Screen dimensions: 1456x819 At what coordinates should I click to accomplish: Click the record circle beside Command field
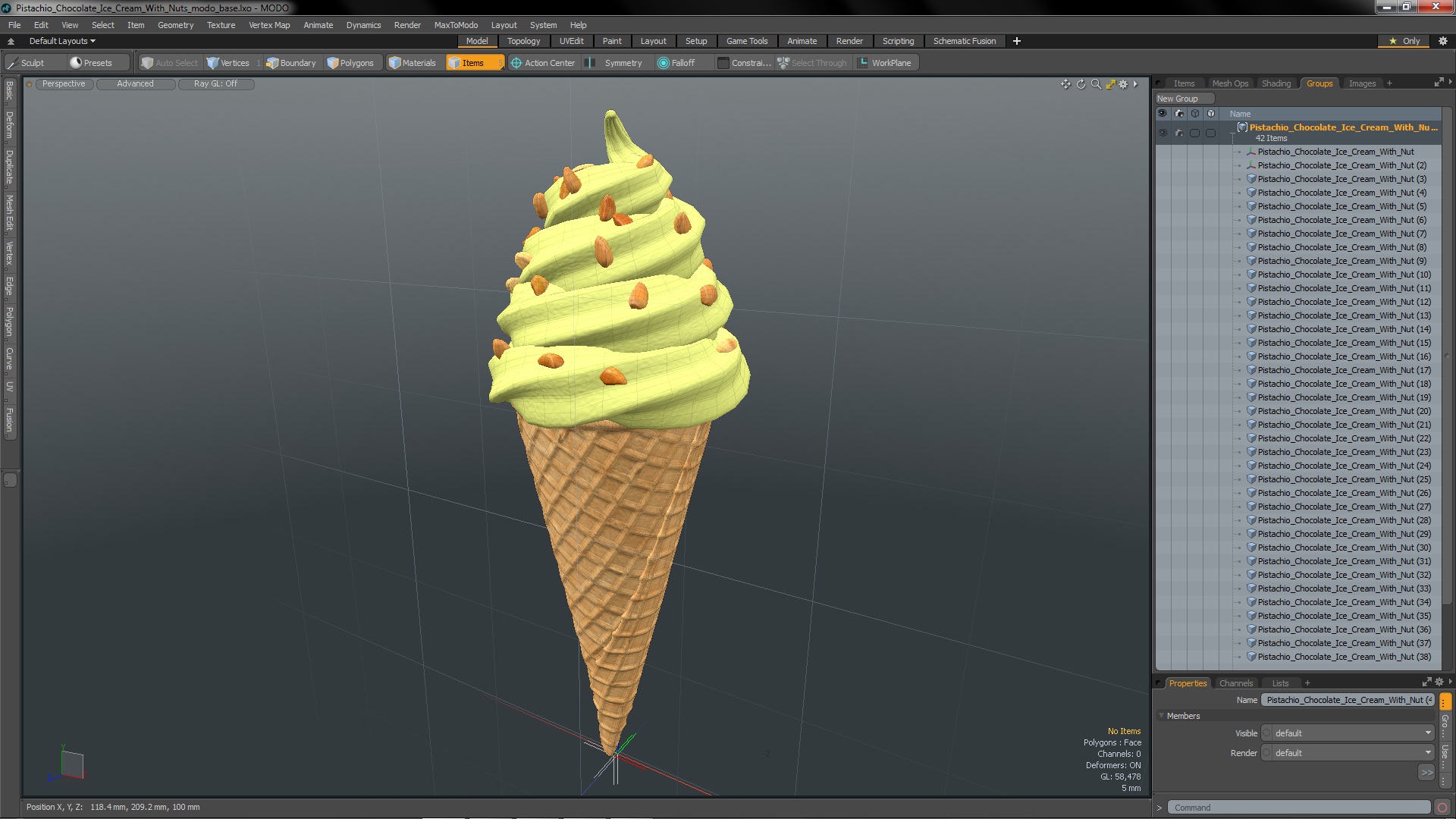(x=1442, y=808)
